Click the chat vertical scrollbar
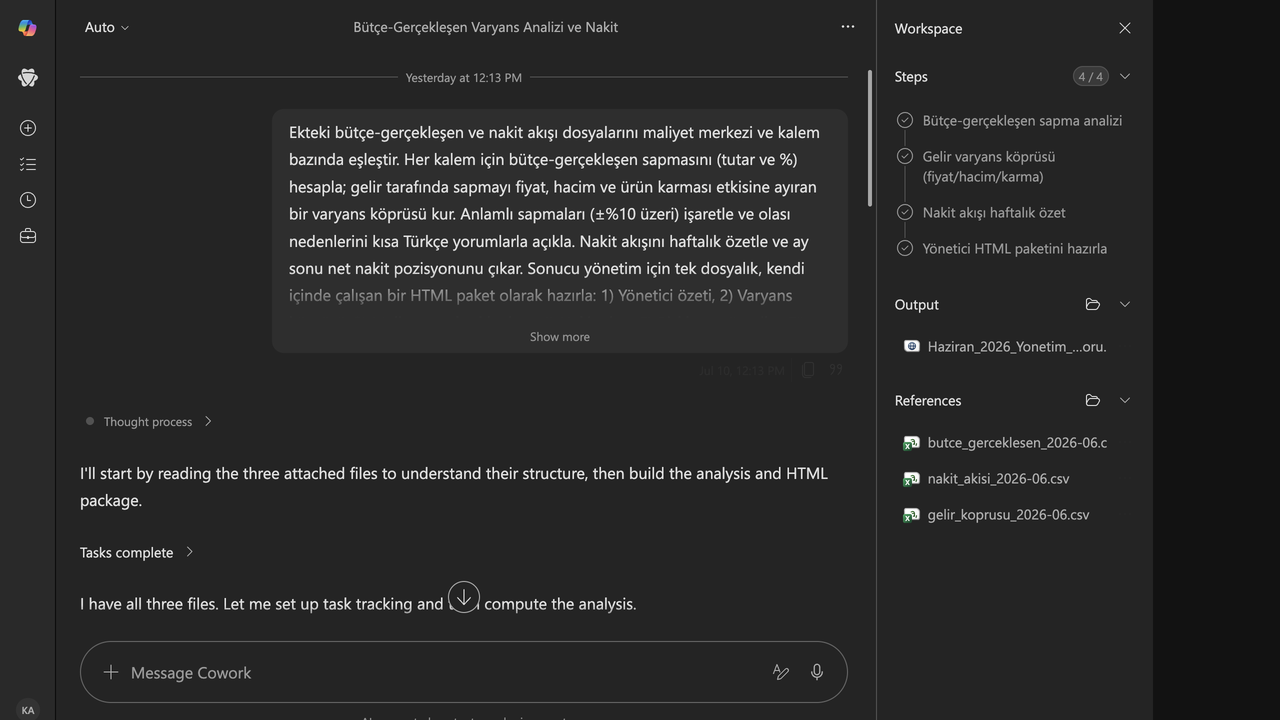Image resolution: width=1280 pixels, height=720 pixels. (x=869, y=138)
